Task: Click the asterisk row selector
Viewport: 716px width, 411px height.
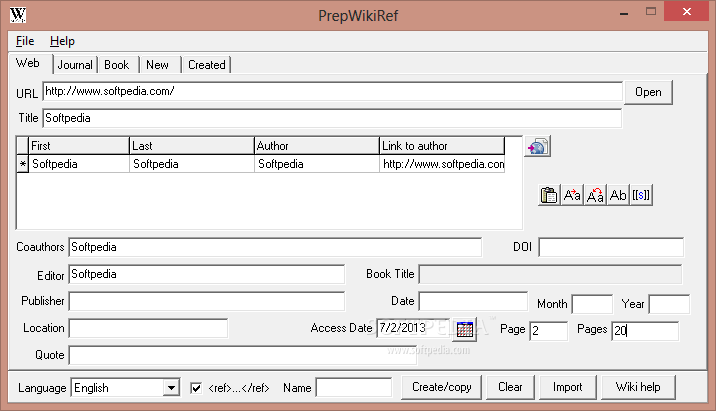Action: 22,164
